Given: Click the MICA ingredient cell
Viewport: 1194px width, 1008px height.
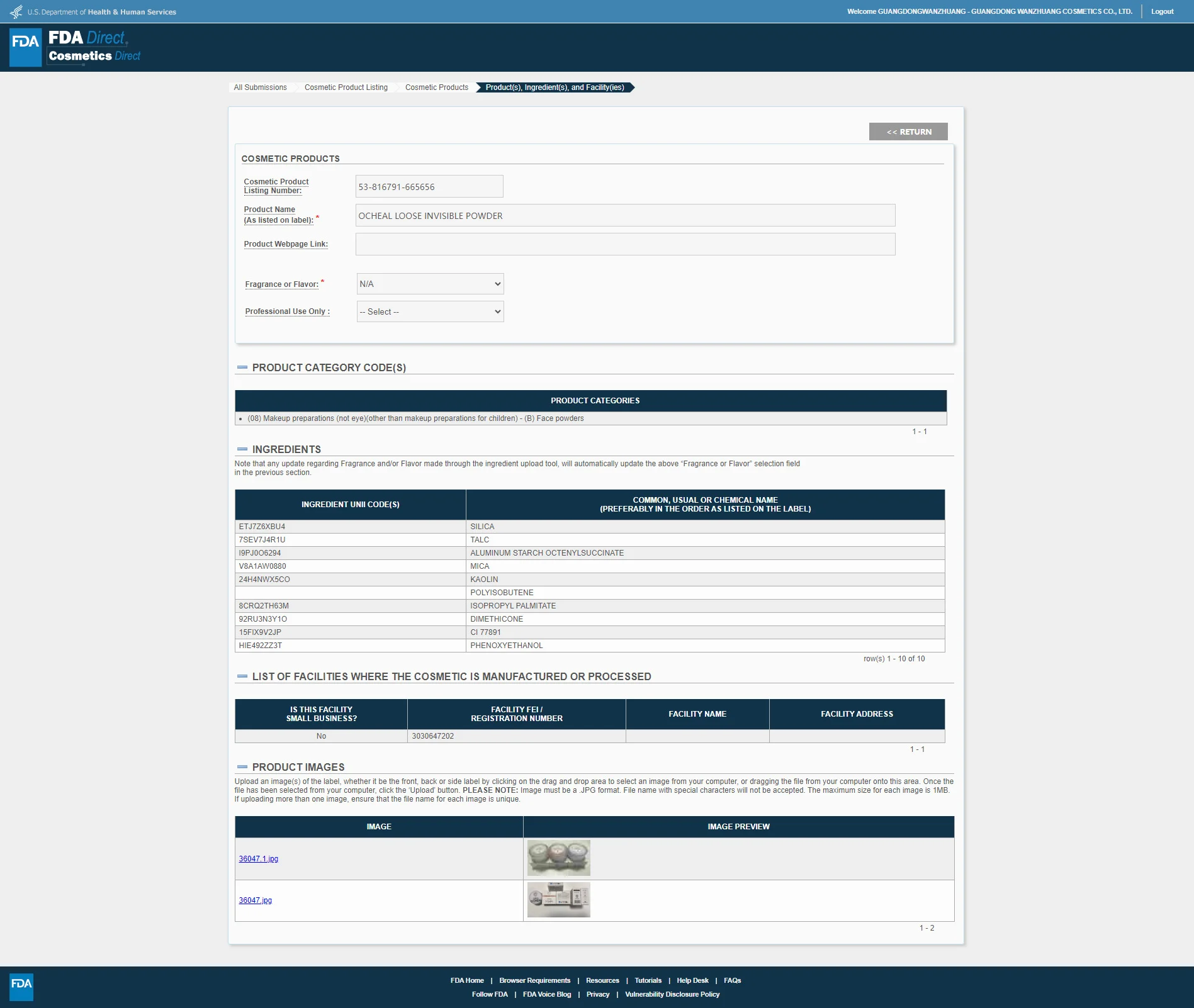Looking at the screenshot, I should coord(705,566).
